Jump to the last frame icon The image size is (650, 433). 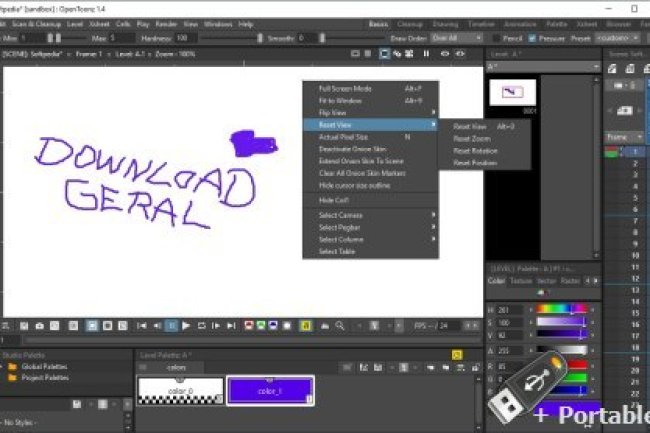[231, 326]
